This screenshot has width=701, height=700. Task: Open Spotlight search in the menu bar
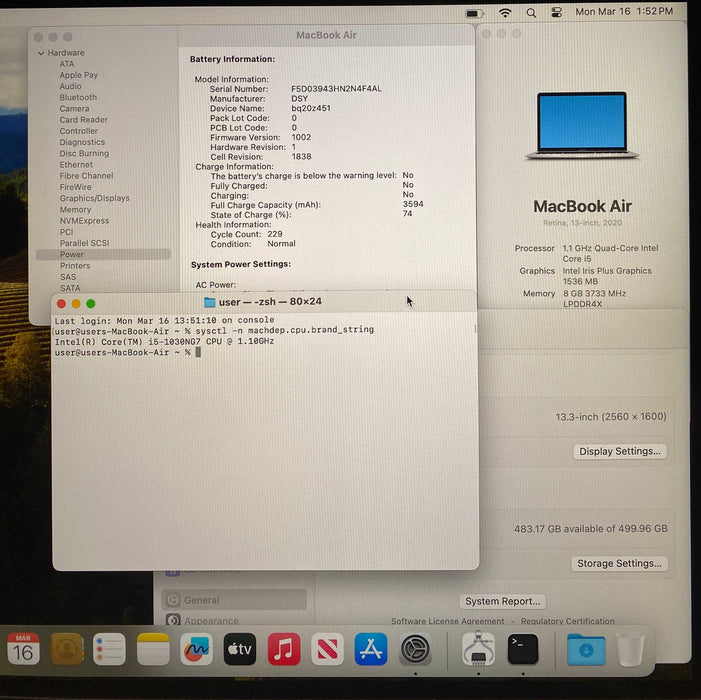(531, 13)
